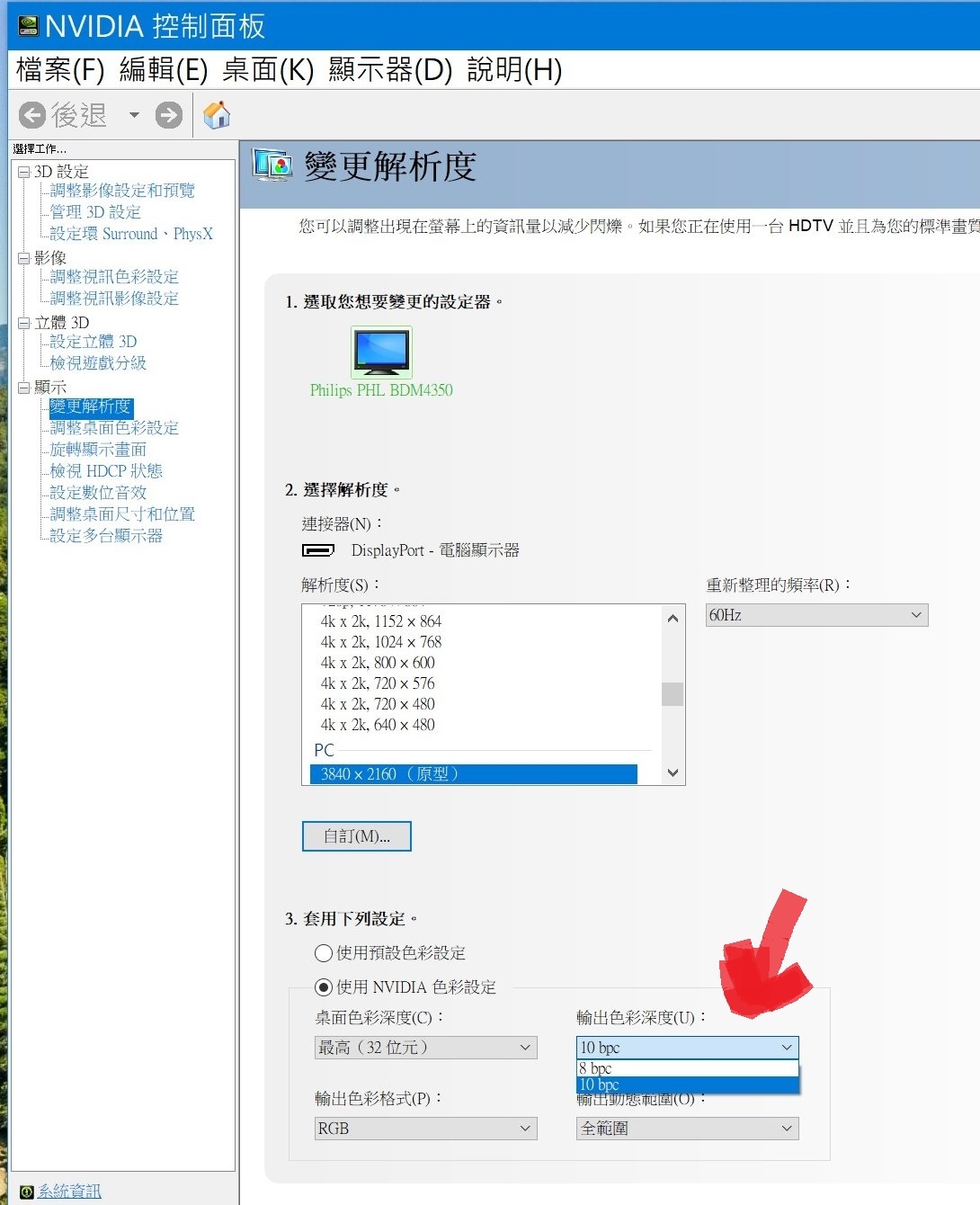
Task: Collapse the 立體 3D tree node
Action: coord(24,323)
